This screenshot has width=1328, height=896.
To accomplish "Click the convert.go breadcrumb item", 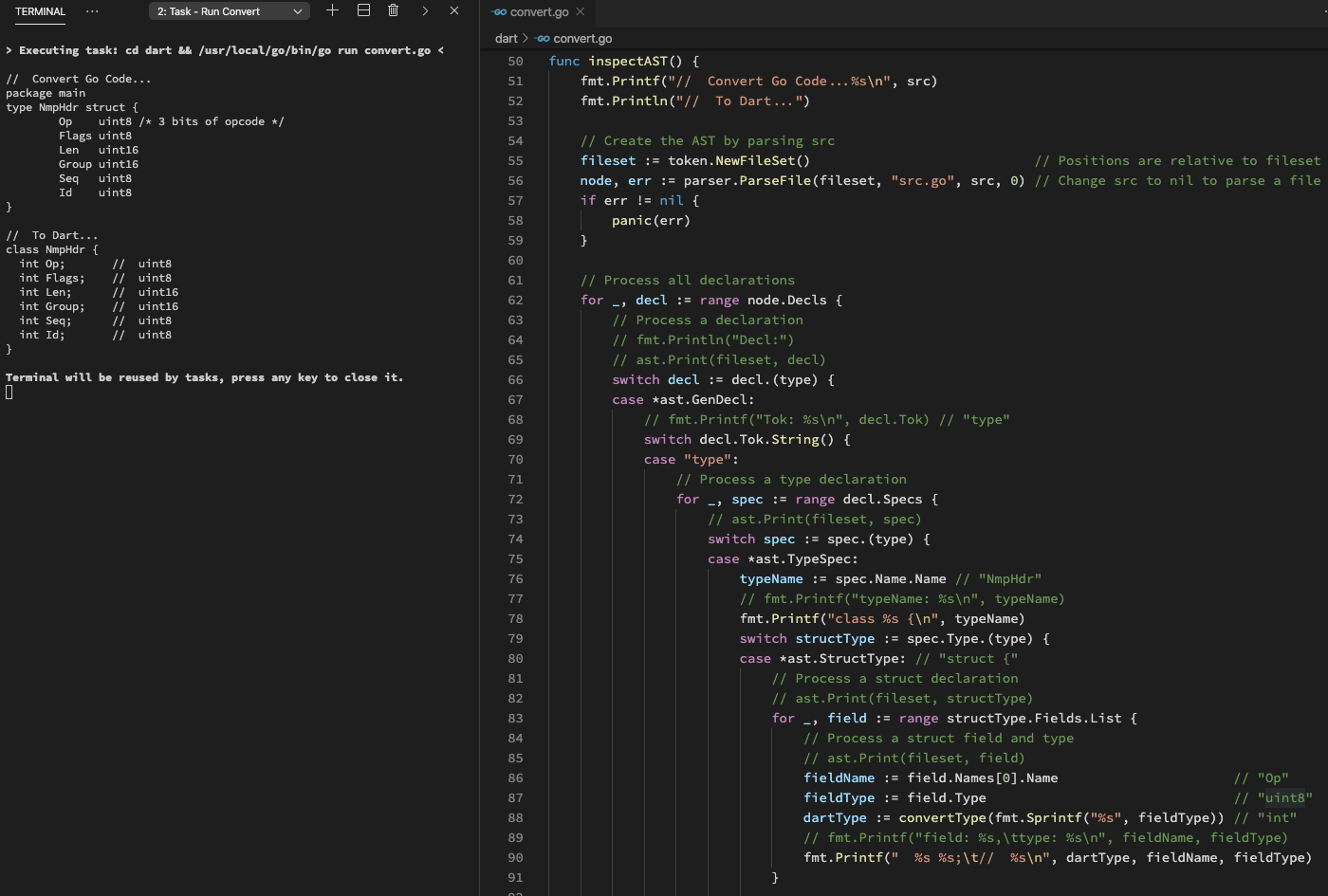I will [x=582, y=39].
